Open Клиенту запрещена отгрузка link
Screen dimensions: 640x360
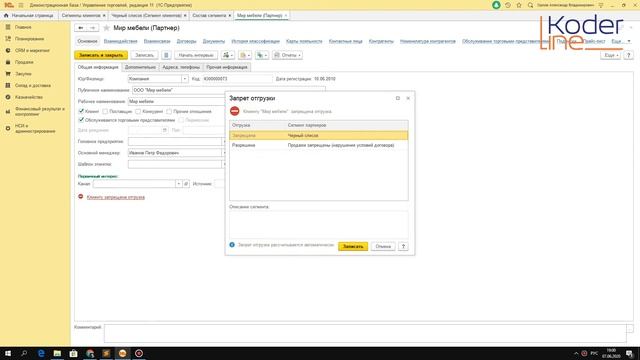[116, 197]
